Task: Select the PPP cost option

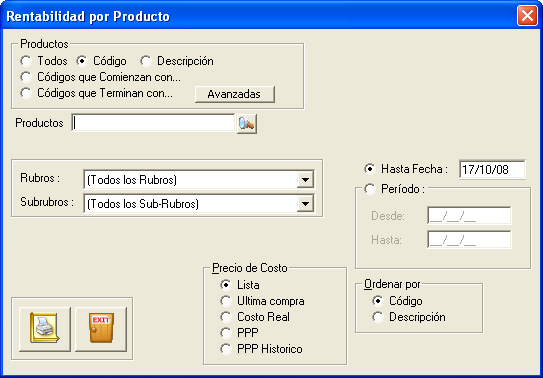Action: pos(226,333)
